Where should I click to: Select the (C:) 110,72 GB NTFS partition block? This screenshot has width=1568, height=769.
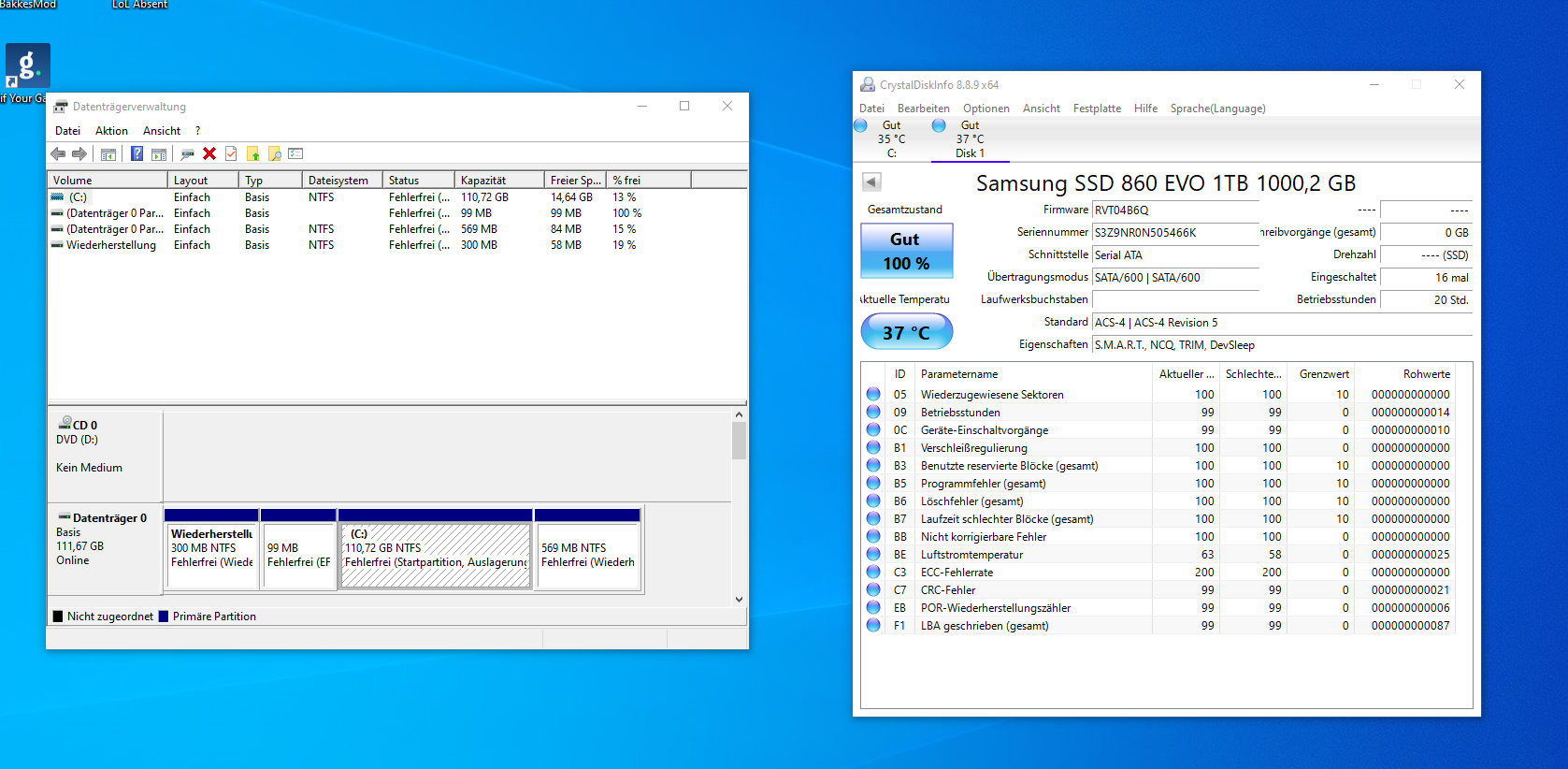(x=436, y=549)
